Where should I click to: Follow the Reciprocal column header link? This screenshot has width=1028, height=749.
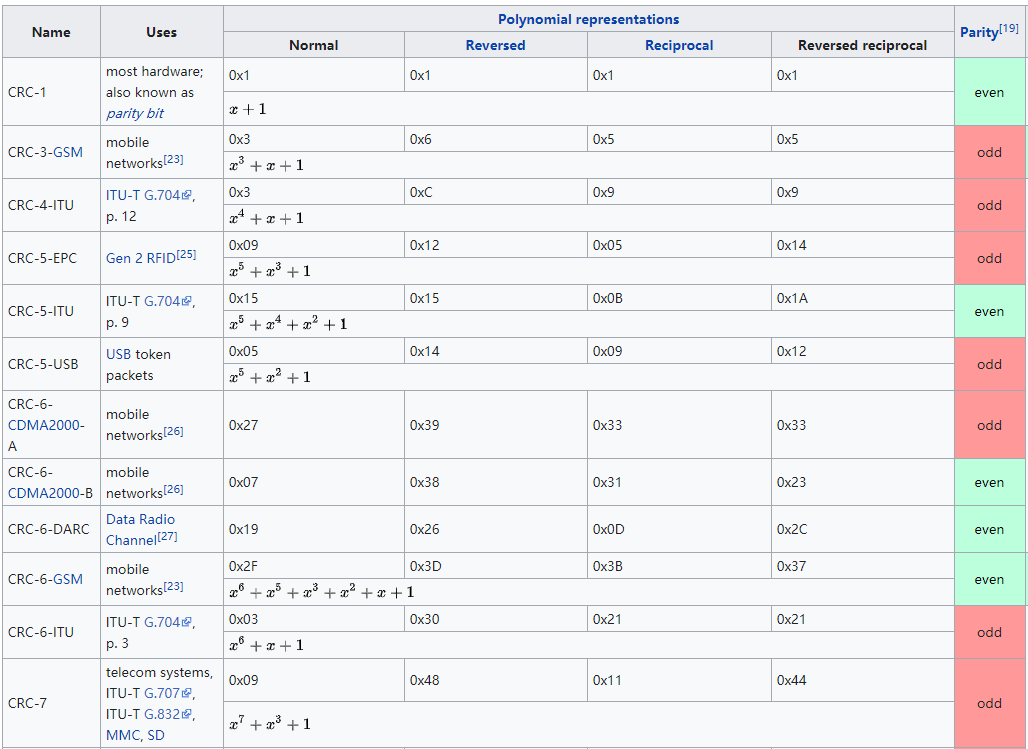point(679,45)
